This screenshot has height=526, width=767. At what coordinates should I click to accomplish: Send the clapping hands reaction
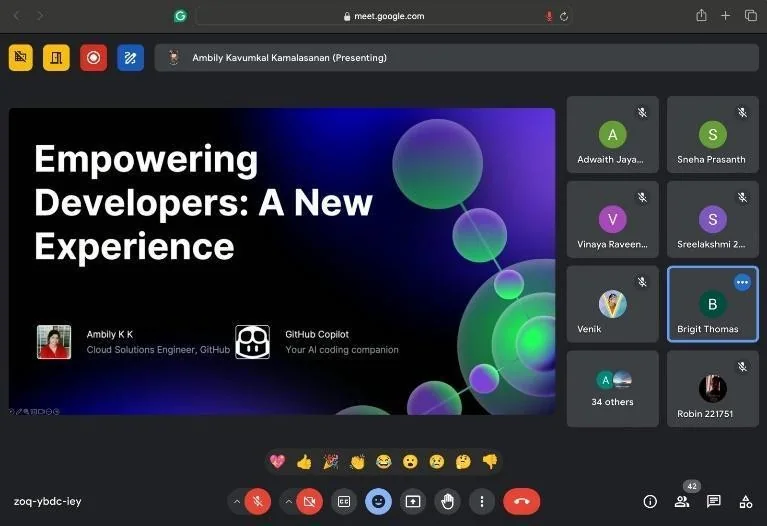click(357, 461)
